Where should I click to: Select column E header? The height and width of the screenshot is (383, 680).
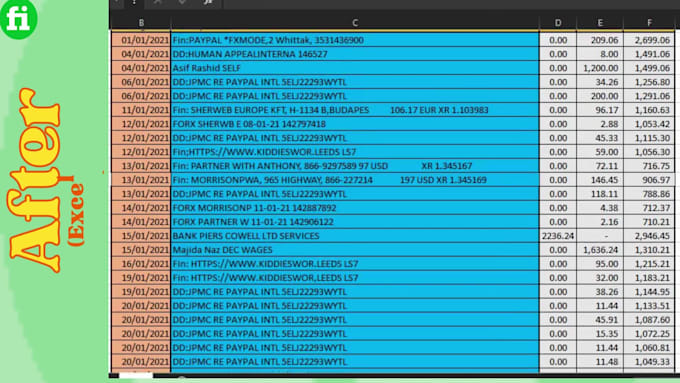[x=600, y=23]
